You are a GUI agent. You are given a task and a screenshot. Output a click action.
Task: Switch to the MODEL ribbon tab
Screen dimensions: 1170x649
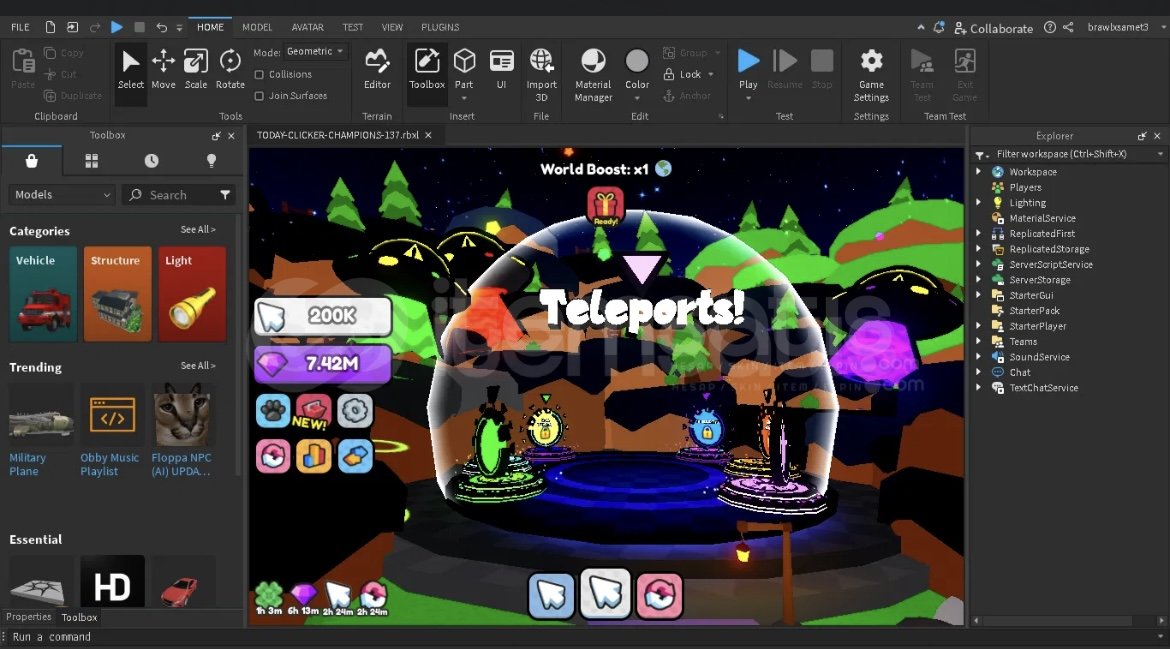[x=257, y=27]
